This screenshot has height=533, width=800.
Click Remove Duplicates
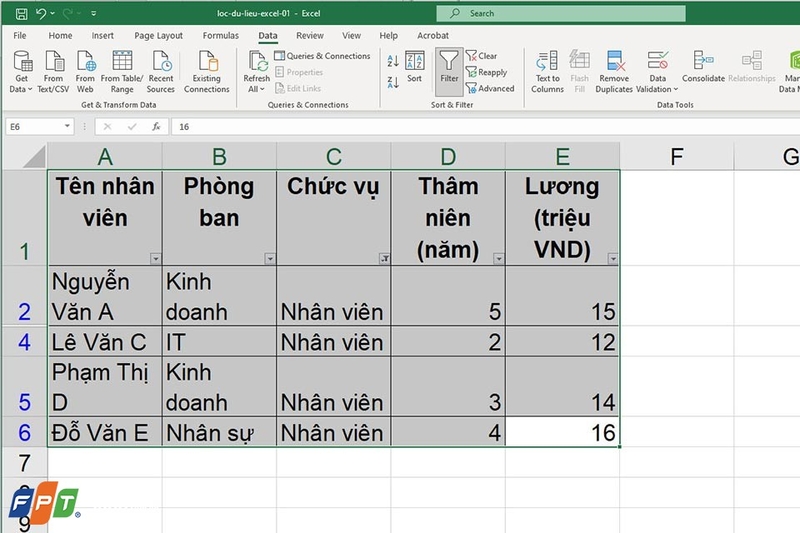614,71
